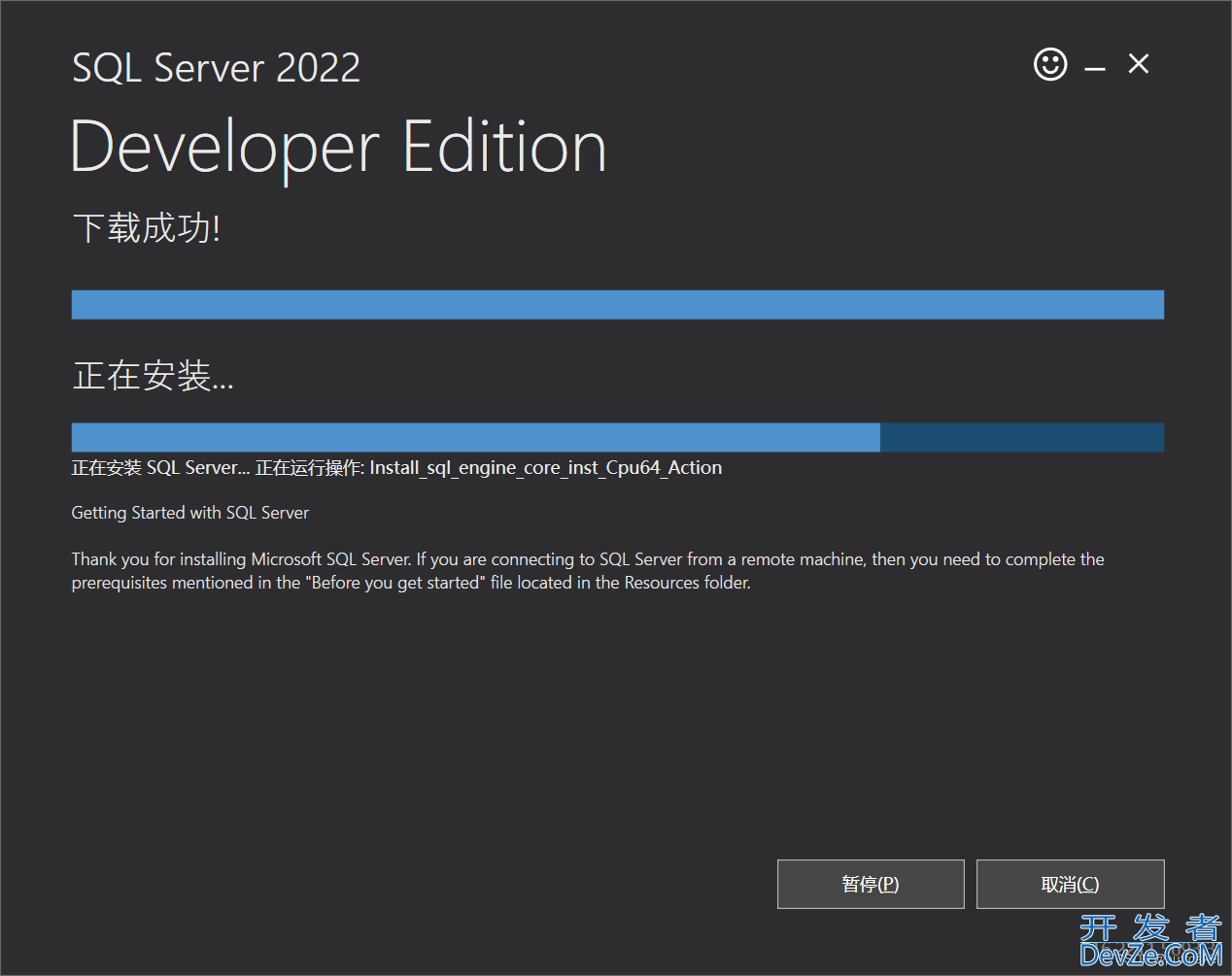This screenshot has width=1232, height=976.
Task: Click the Developer Edition title
Action: [x=339, y=148]
